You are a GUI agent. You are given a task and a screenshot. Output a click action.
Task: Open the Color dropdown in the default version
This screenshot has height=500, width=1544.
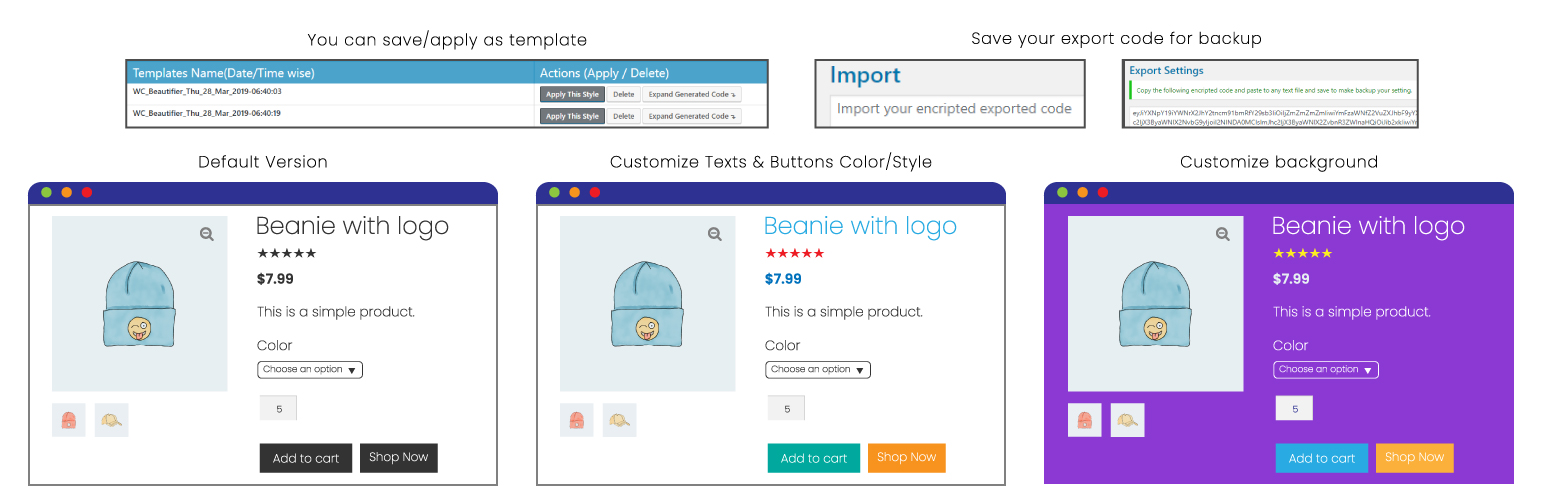click(x=310, y=370)
